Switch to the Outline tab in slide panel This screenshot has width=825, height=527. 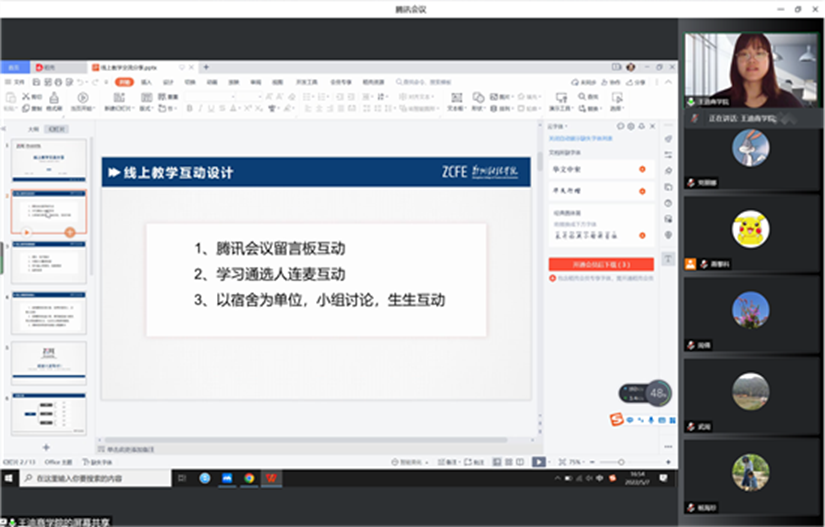pos(33,129)
